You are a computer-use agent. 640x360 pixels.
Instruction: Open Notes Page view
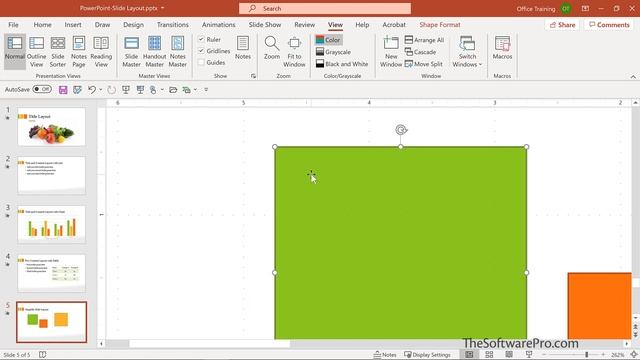(79, 51)
